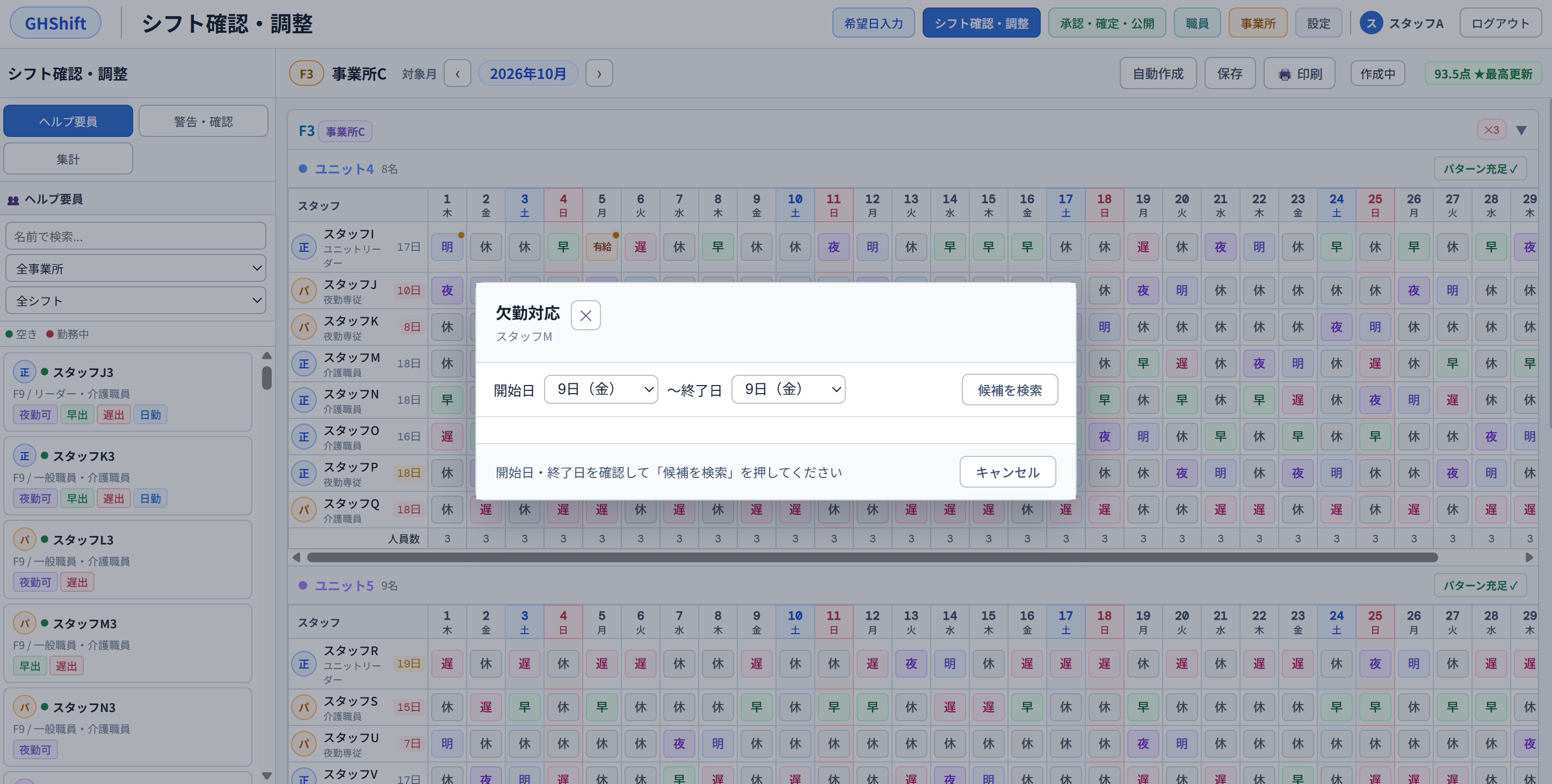
Task: Click the 93.5点 ★最高更新 score badge
Action: pyautogui.click(x=1483, y=74)
